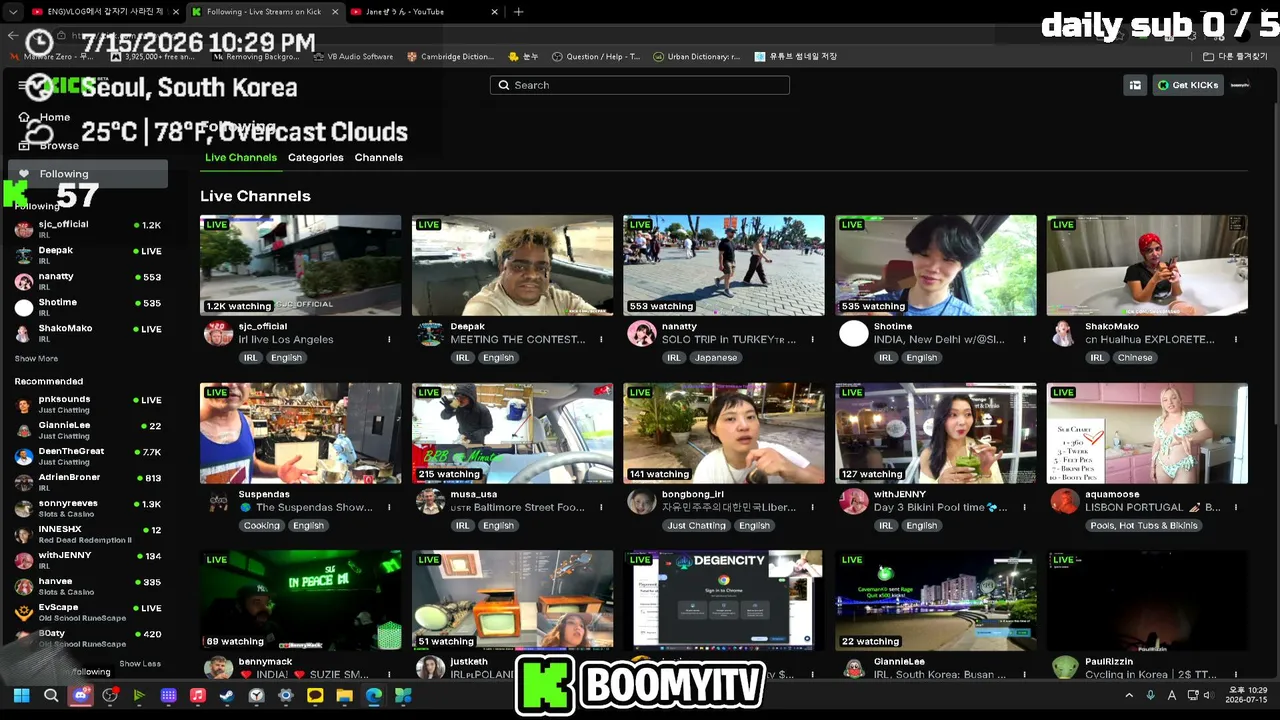This screenshot has width=1280, height=720.
Task: Open Windows taskbar search
Action: pyautogui.click(x=51, y=696)
